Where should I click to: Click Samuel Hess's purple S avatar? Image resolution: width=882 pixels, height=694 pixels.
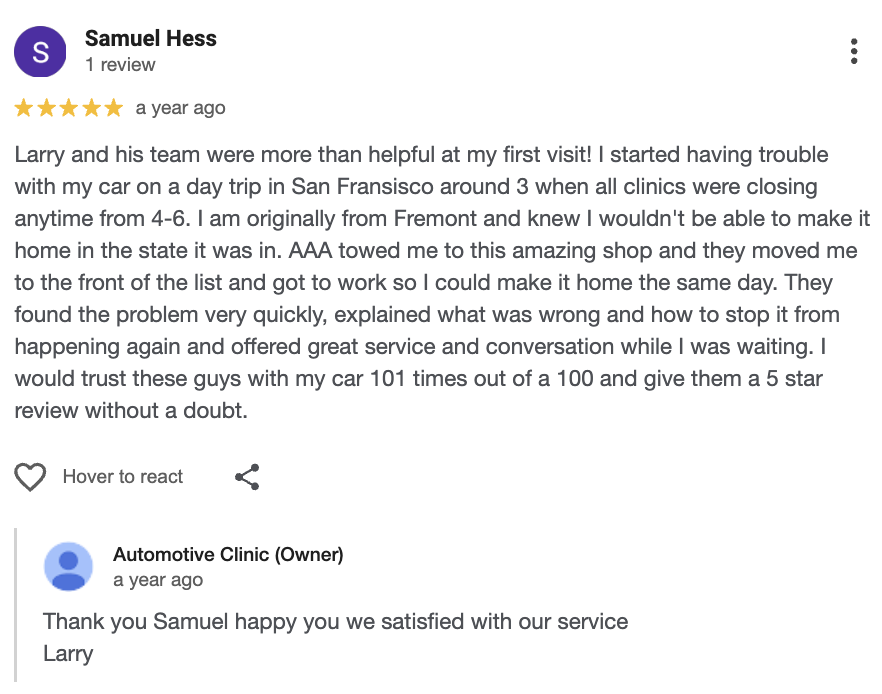[x=40, y=52]
